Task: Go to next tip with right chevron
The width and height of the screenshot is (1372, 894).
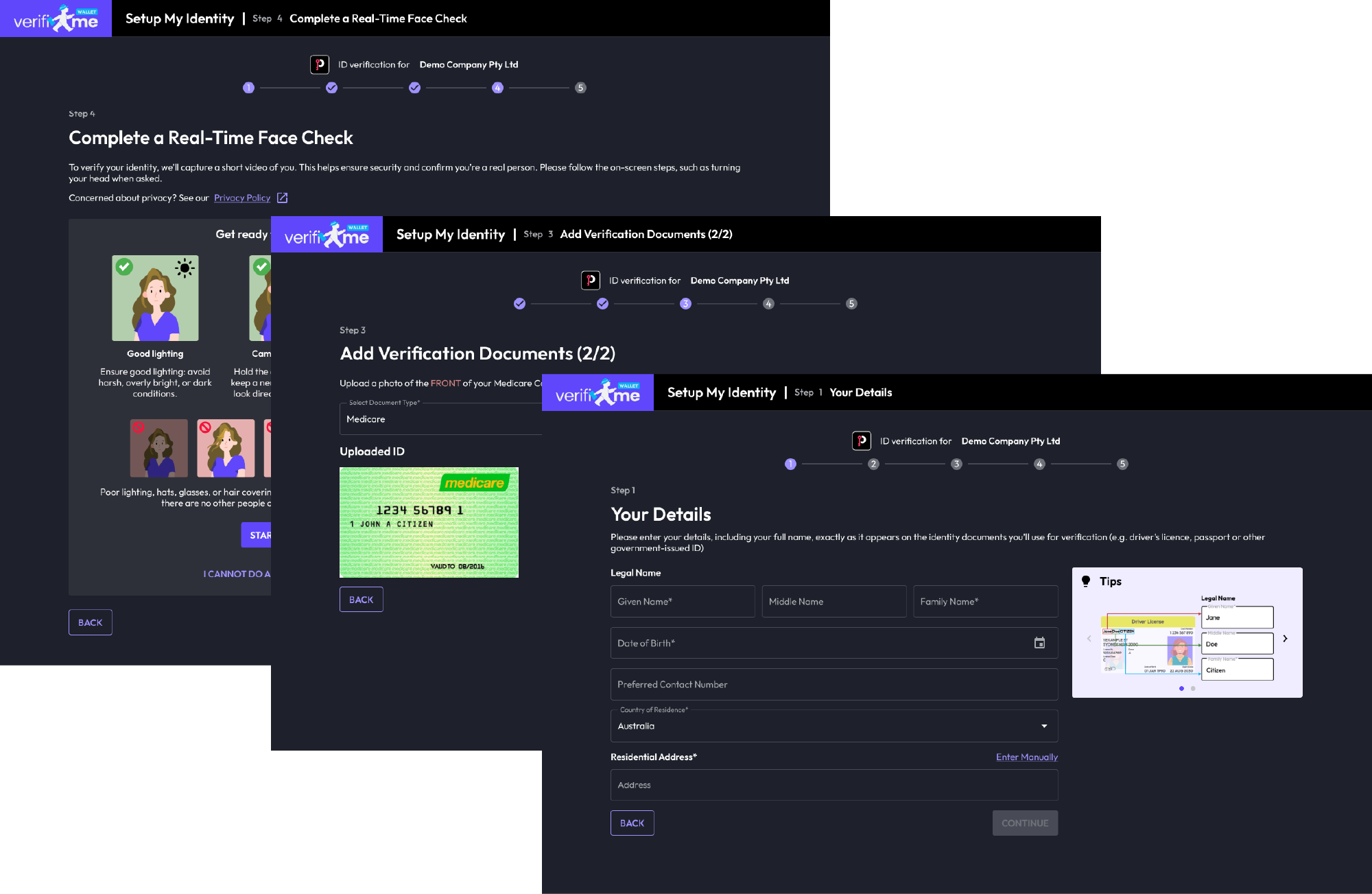Action: [x=1285, y=638]
